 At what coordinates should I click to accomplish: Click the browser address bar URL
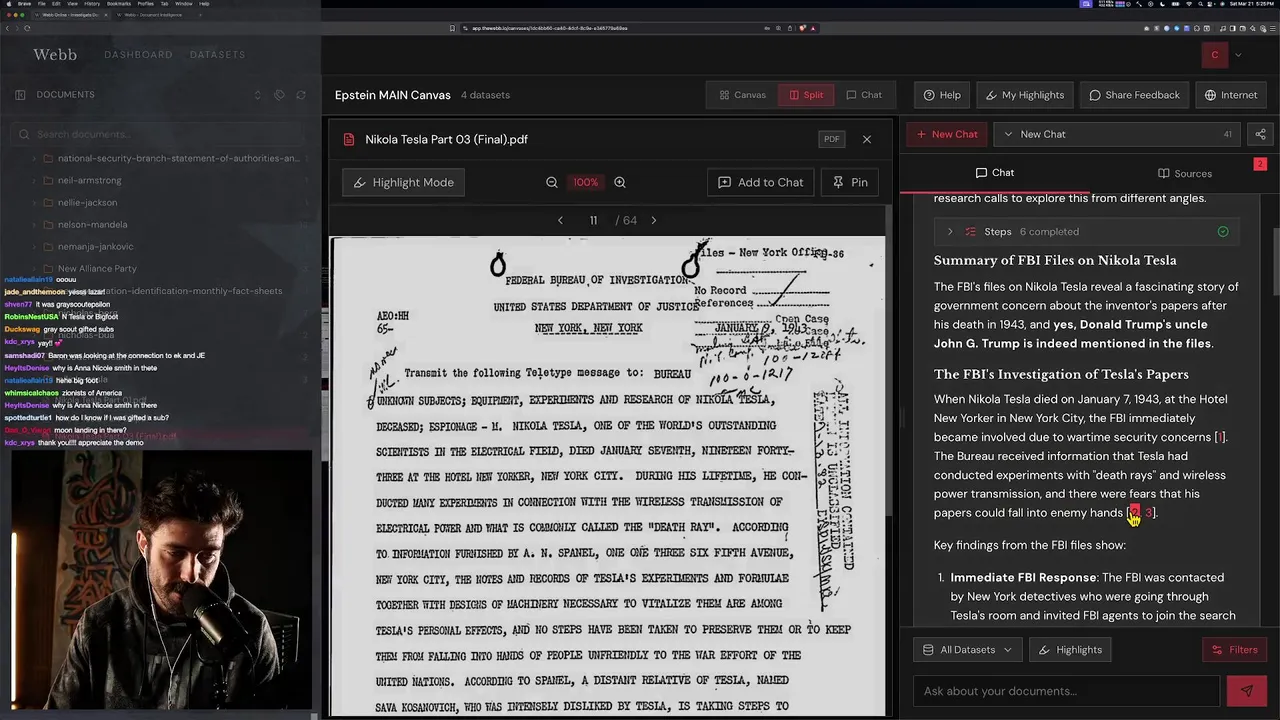click(550, 28)
